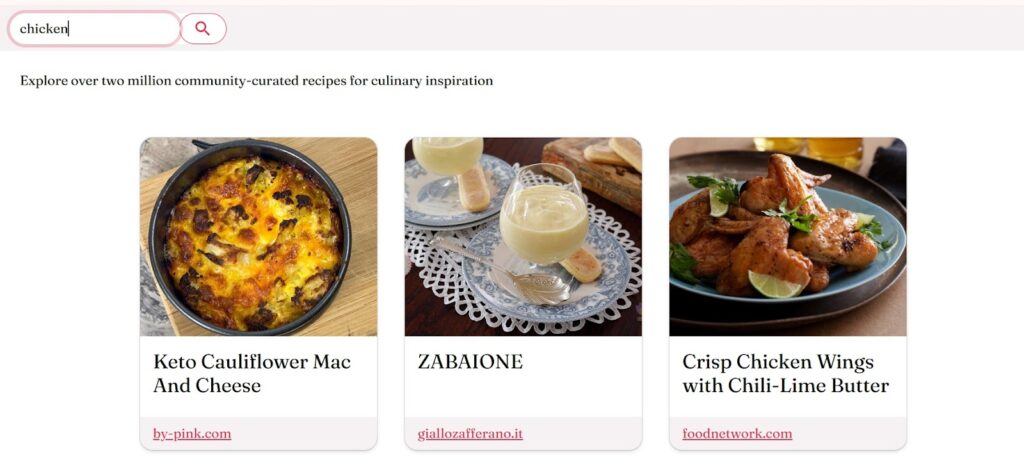Click the skillet handle in the Keto photo
This screenshot has width=1024, height=460.
204,144
